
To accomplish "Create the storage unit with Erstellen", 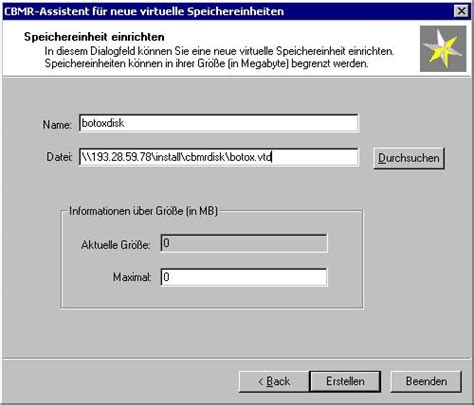I will [345, 381].
